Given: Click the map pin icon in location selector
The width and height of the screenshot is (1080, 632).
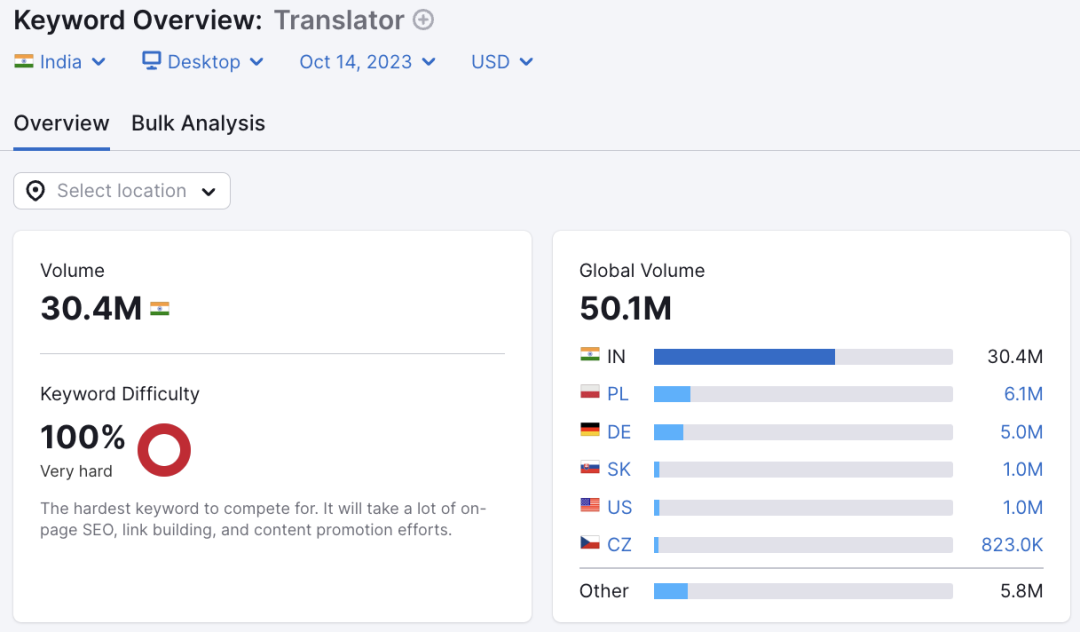Looking at the screenshot, I should pyautogui.click(x=36, y=191).
